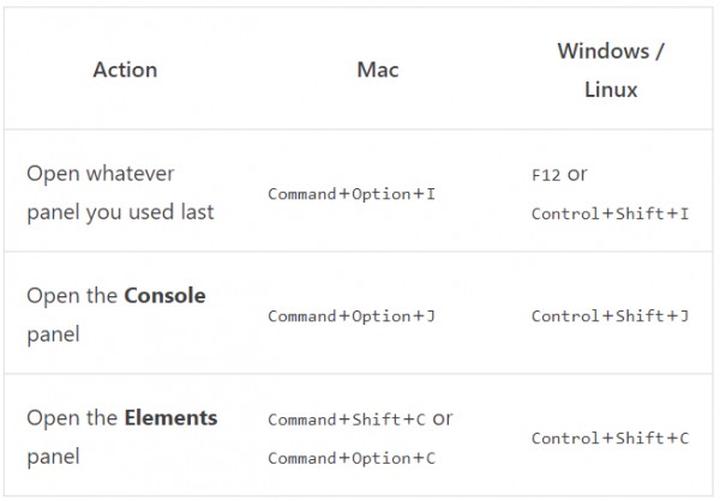Select the Command+Option+C shortcut text

(351, 459)
